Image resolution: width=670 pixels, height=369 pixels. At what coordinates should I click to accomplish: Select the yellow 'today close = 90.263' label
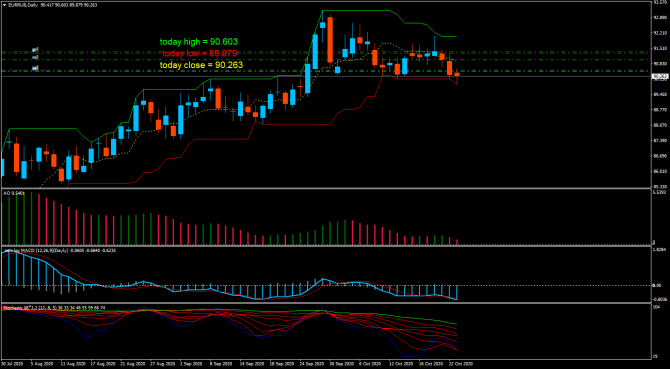[201, 65]
